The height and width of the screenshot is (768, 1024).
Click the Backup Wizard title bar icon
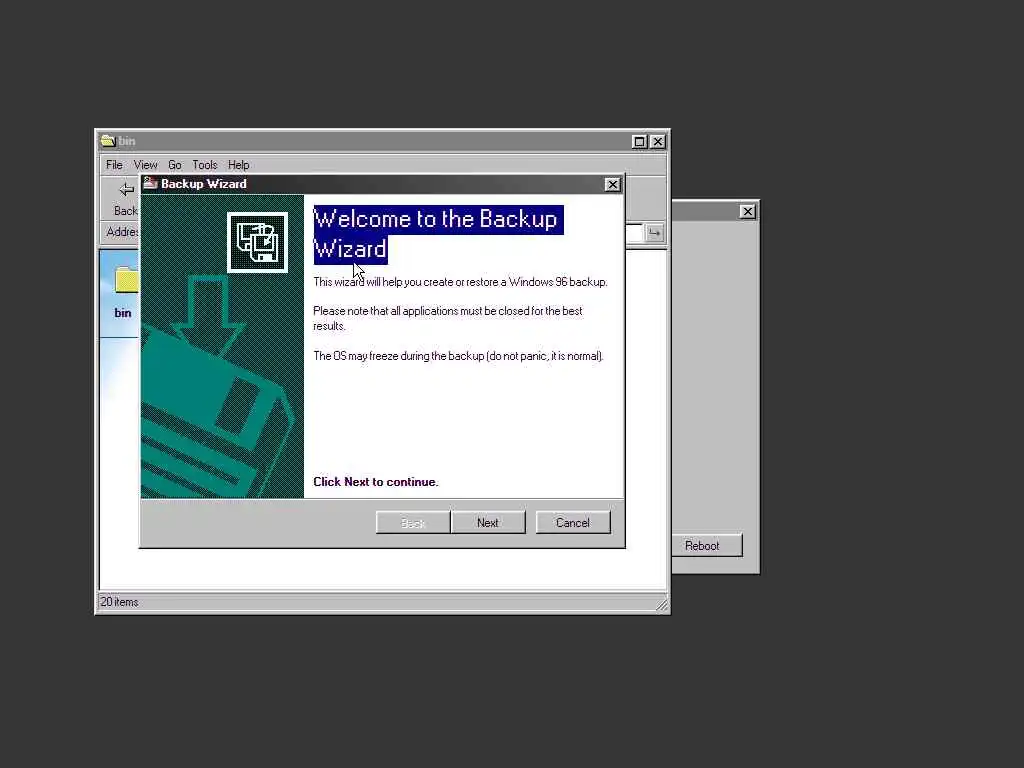pos(151,184)
